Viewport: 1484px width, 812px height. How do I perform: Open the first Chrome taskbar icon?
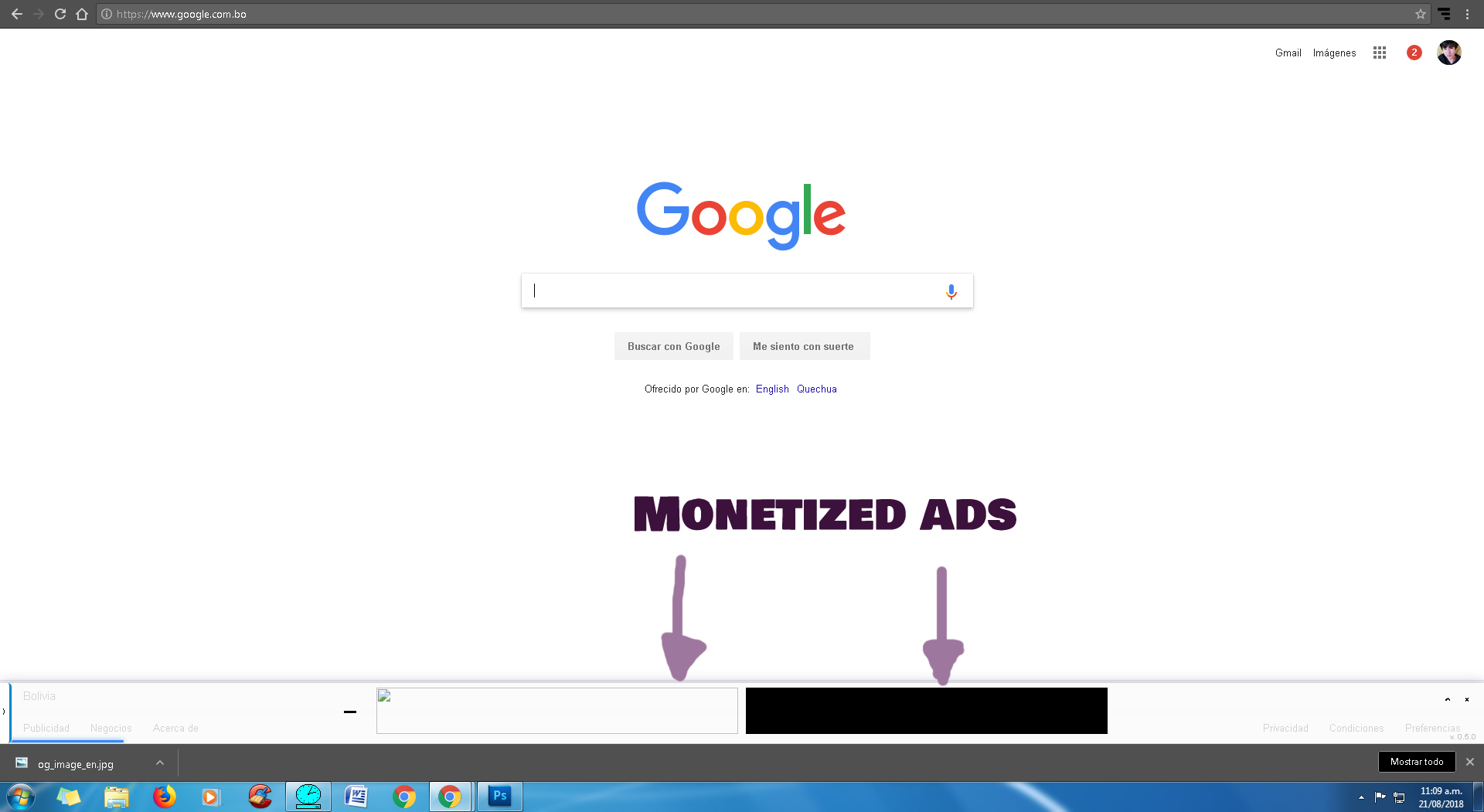click(404, 797)
